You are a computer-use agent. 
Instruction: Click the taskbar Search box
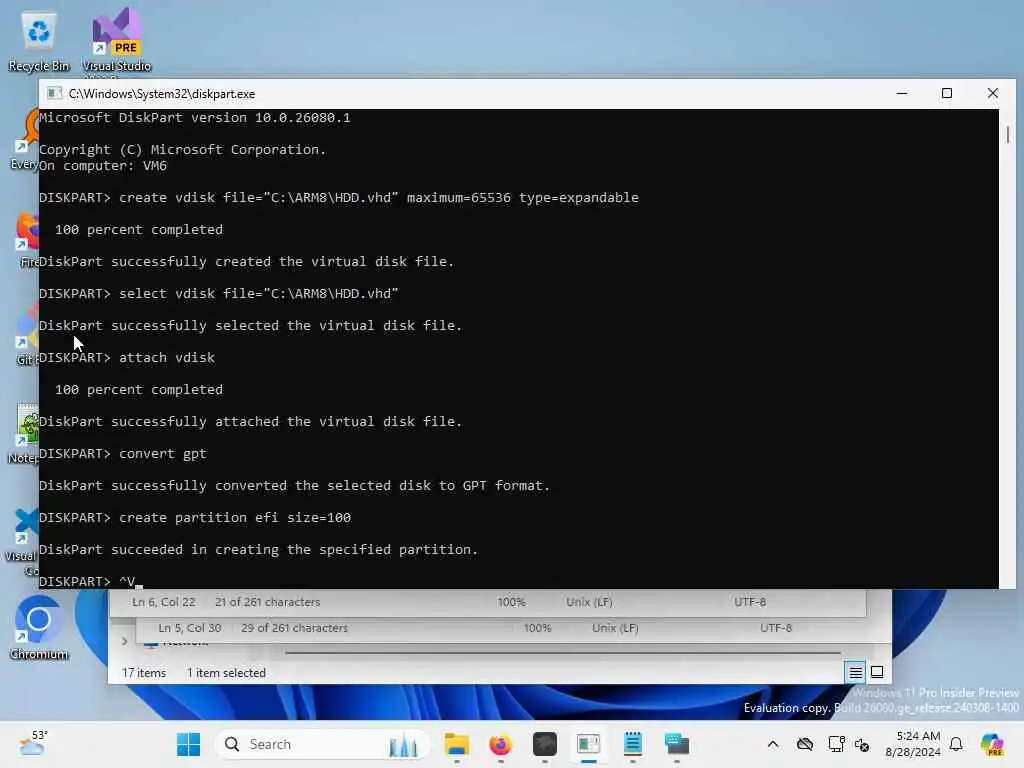(323, 744)
